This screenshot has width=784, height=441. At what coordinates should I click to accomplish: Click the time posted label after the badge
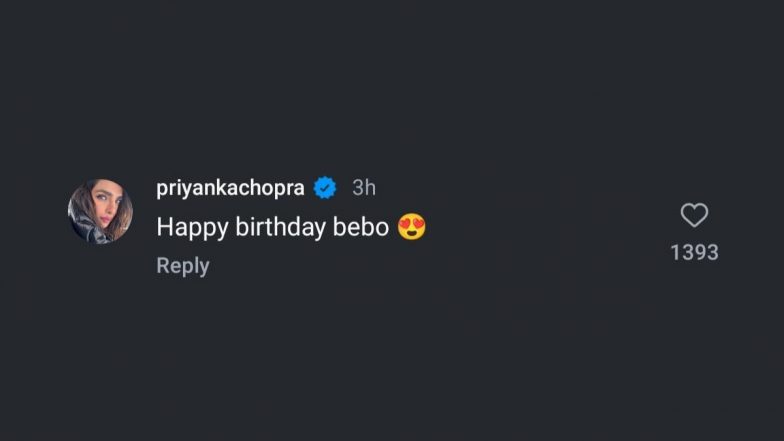364,187
